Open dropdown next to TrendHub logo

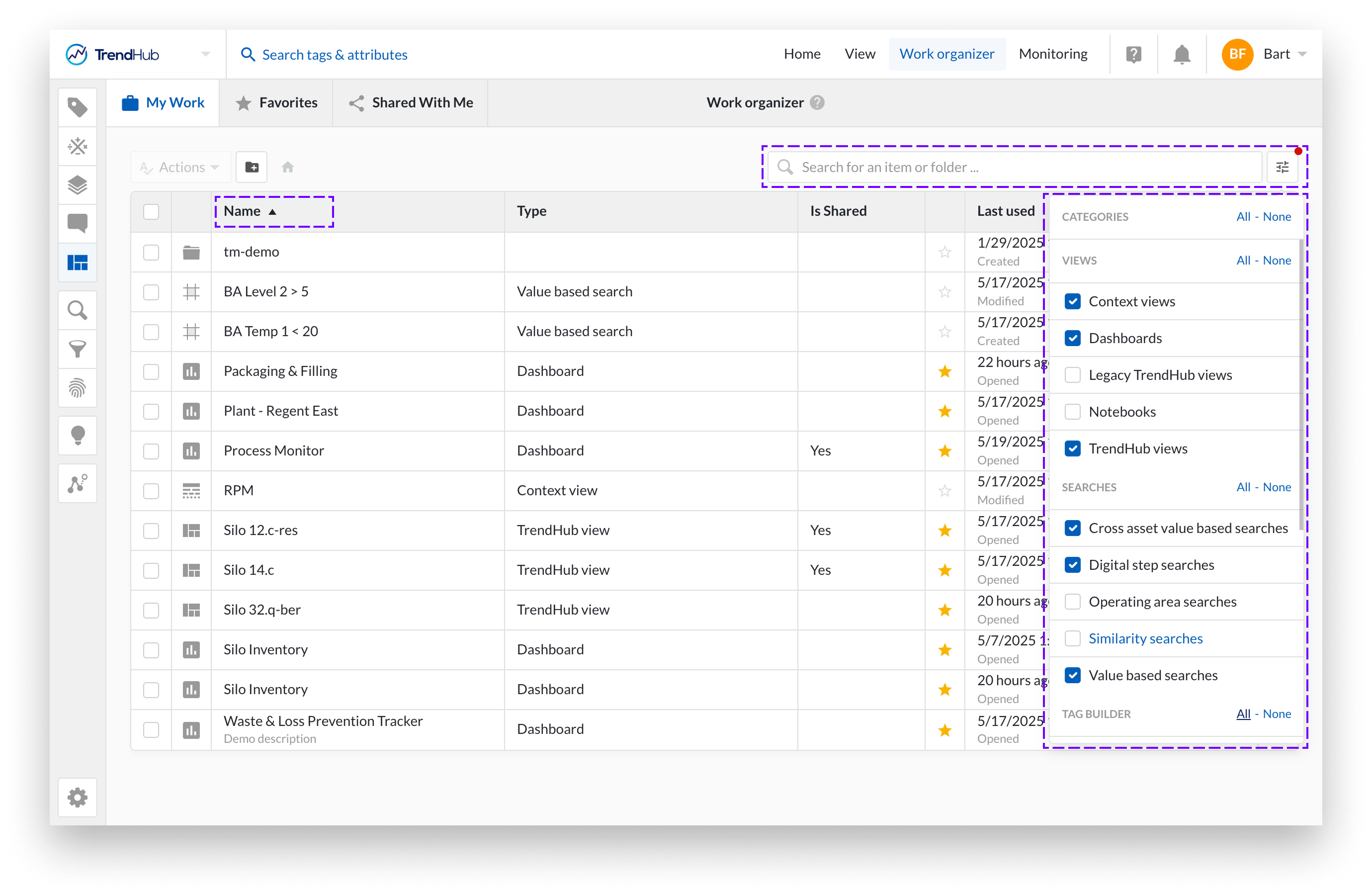(x=206, y=54)
